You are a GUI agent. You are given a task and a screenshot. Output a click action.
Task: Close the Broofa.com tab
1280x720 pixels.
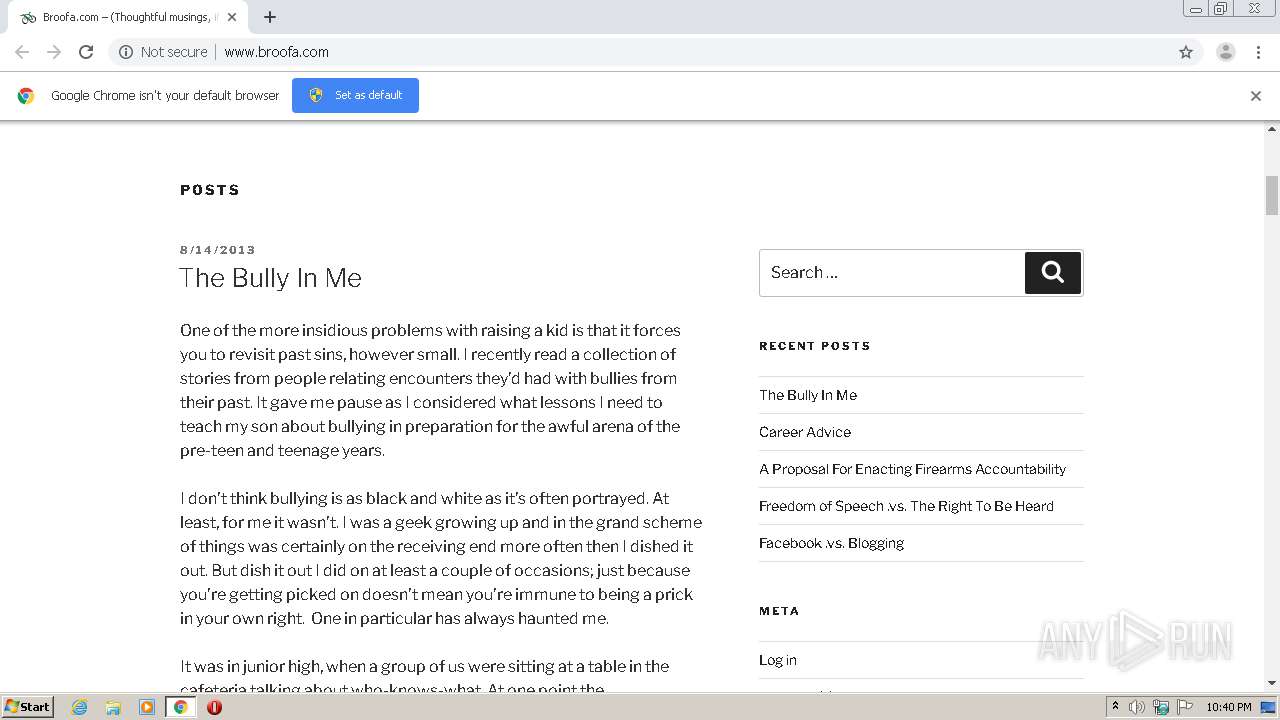[232, 17]
